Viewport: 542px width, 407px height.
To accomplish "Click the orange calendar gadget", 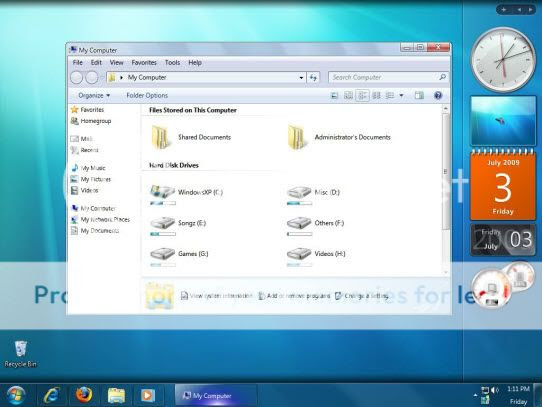I will (x=503, y=185).
